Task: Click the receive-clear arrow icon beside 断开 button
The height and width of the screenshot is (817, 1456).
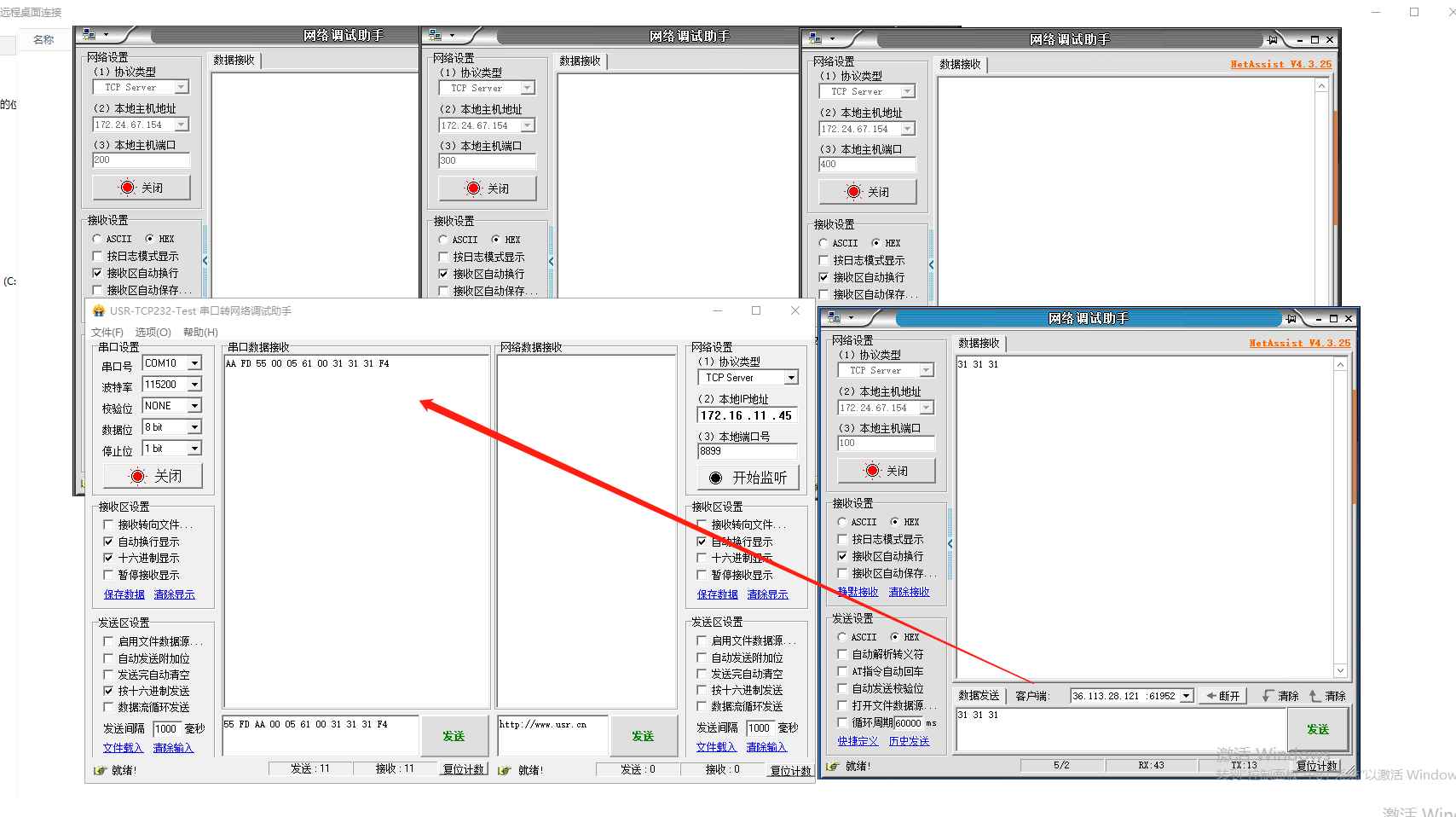Action: pos(1268,696)
